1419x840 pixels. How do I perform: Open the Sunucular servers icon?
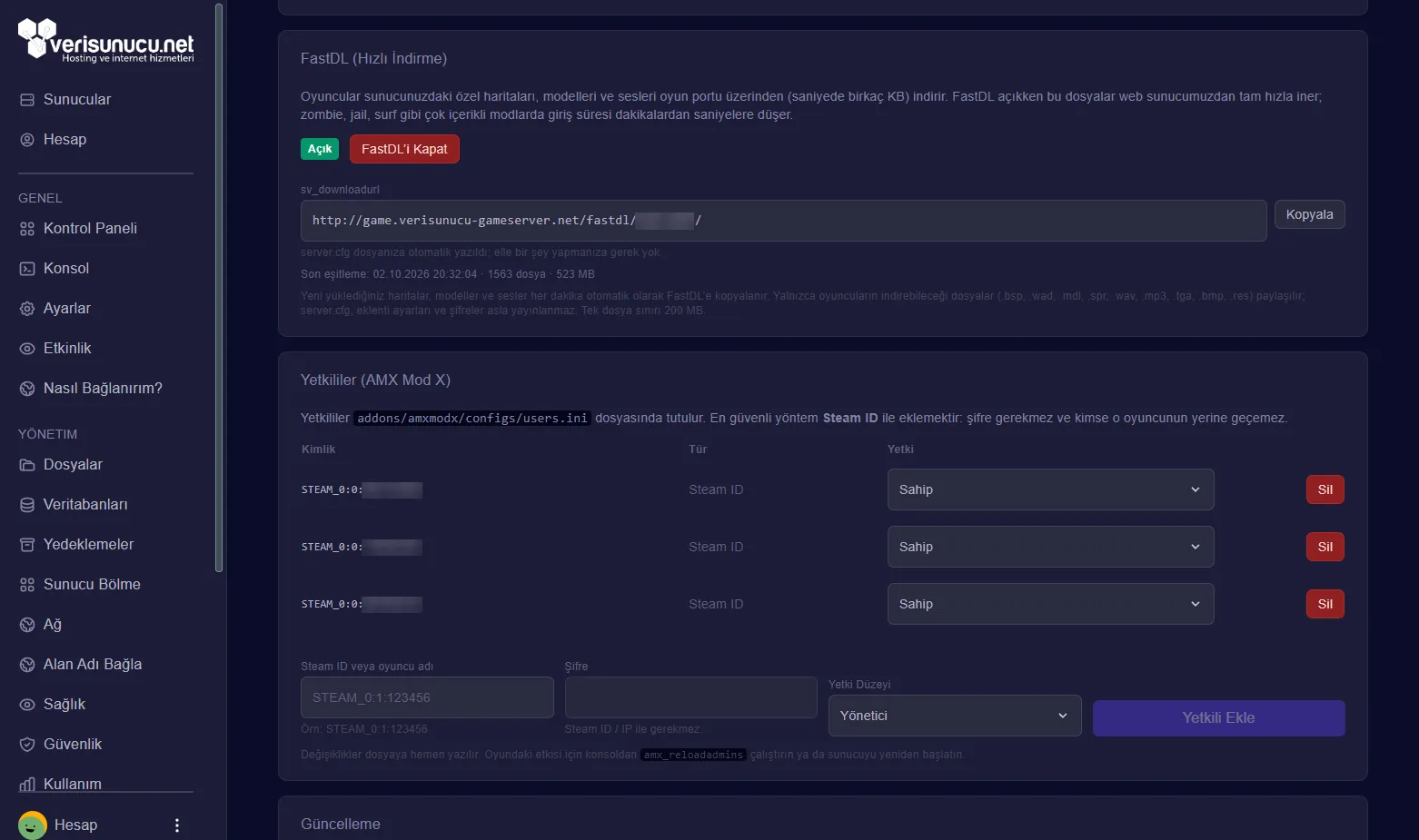(27, 100)
